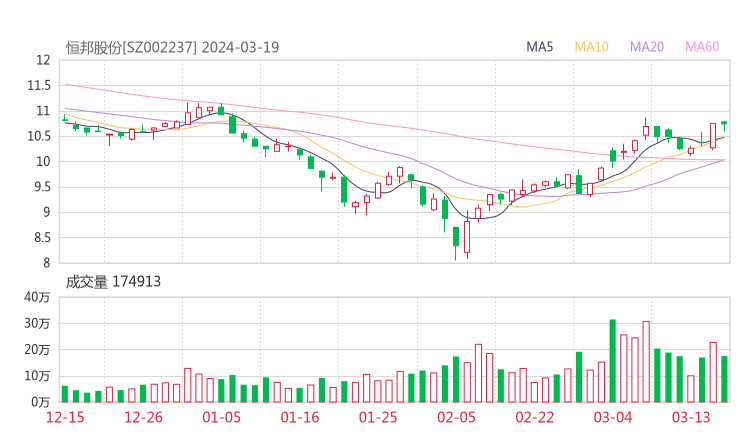Click the 12-26 date label

coord(143,417)
